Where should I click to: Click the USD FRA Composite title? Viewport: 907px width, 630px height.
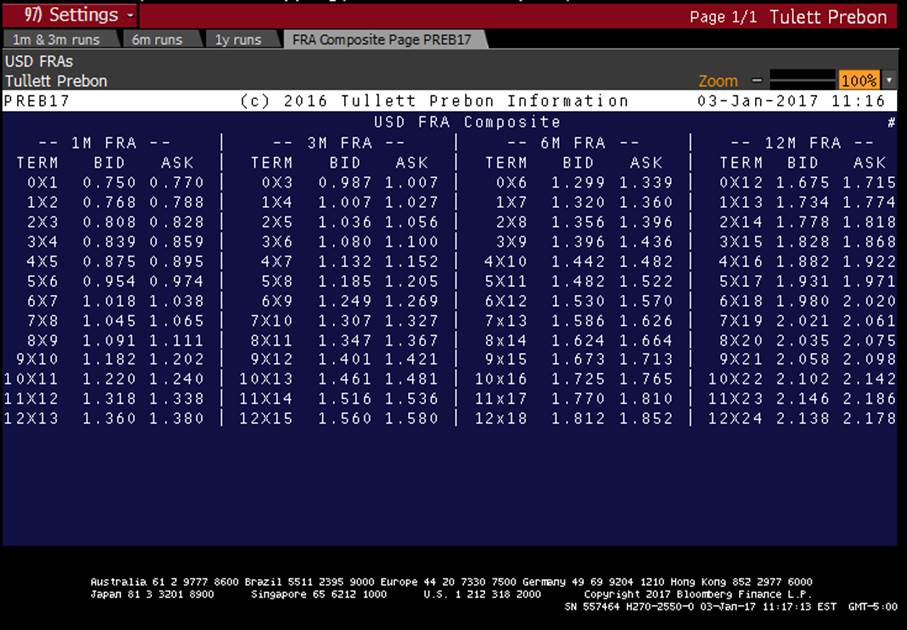click(x=467, y=122)
